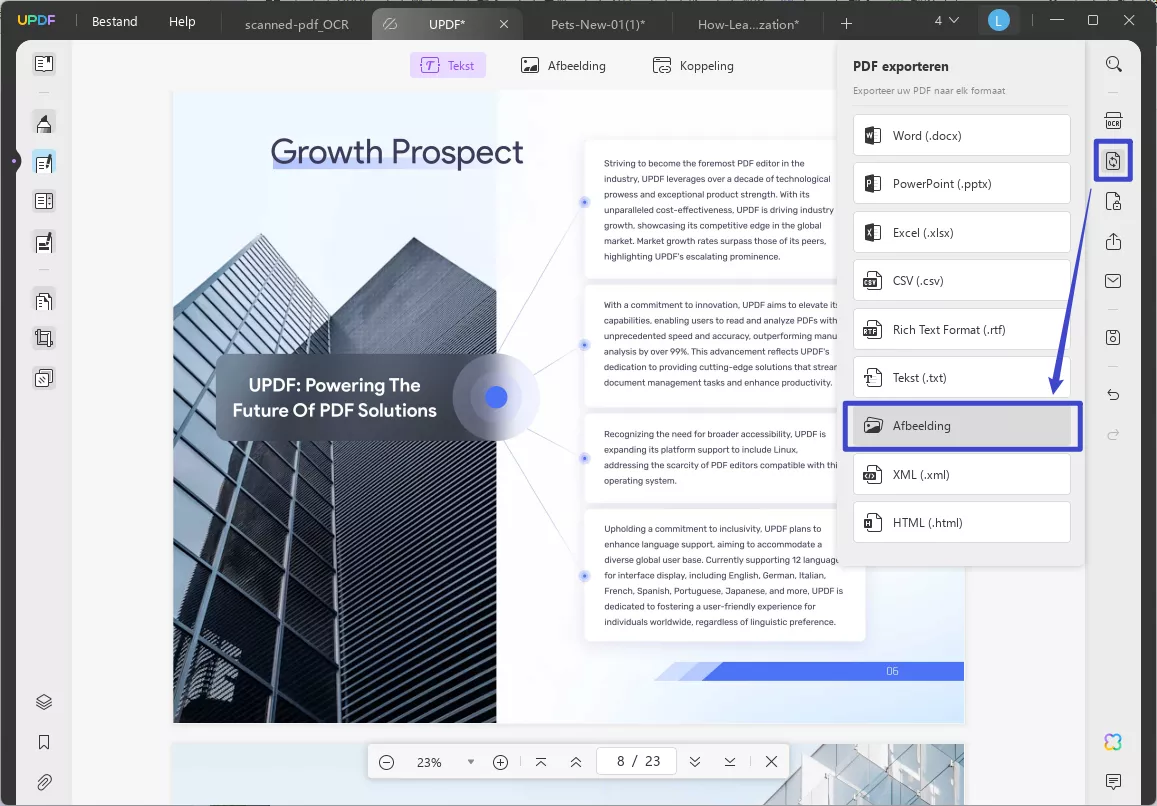Jump to the first page
This screenshot has width=1157, height=806.
point(541,762)
